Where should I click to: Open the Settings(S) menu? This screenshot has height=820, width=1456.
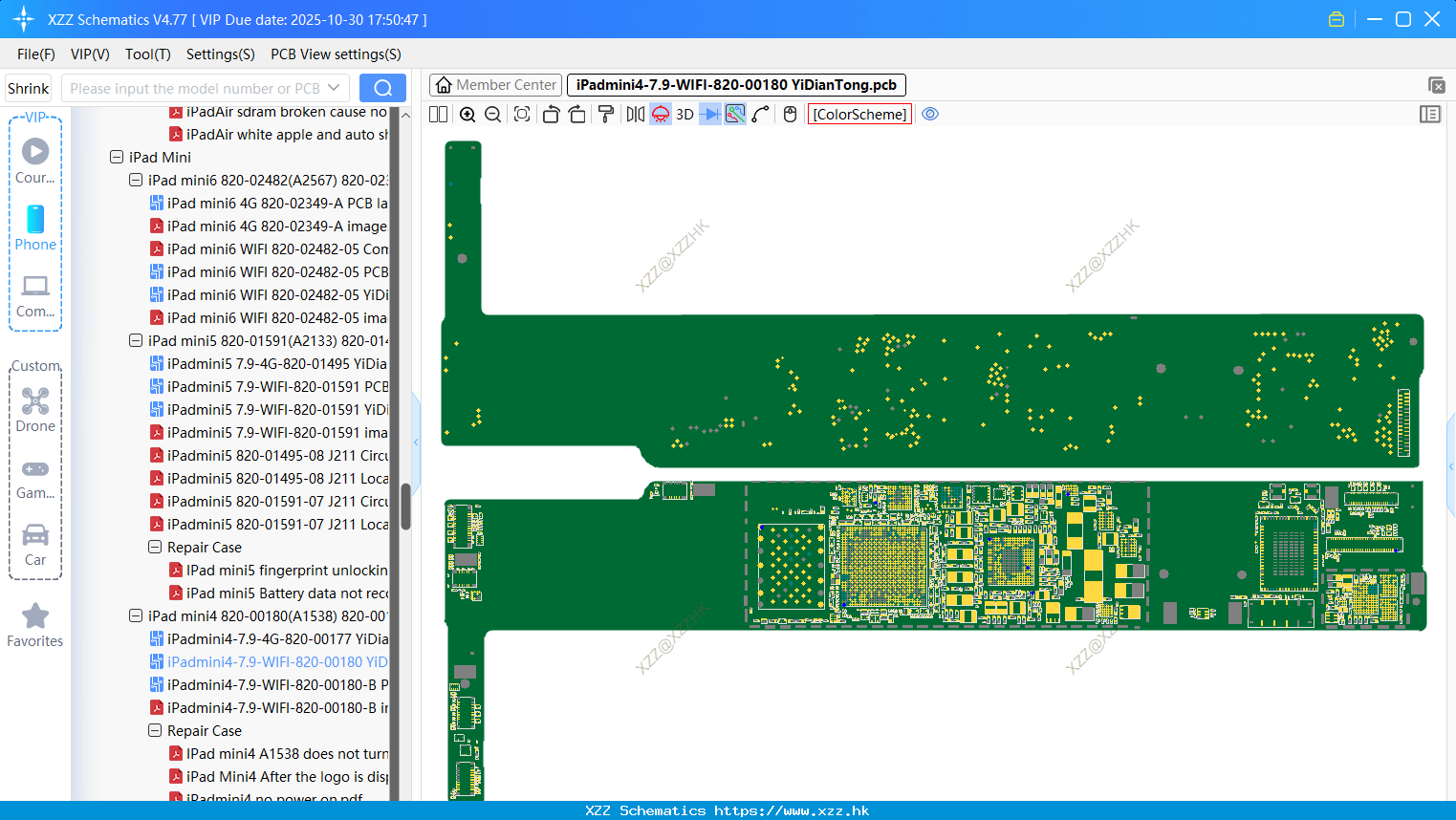(x=221, y=54)
